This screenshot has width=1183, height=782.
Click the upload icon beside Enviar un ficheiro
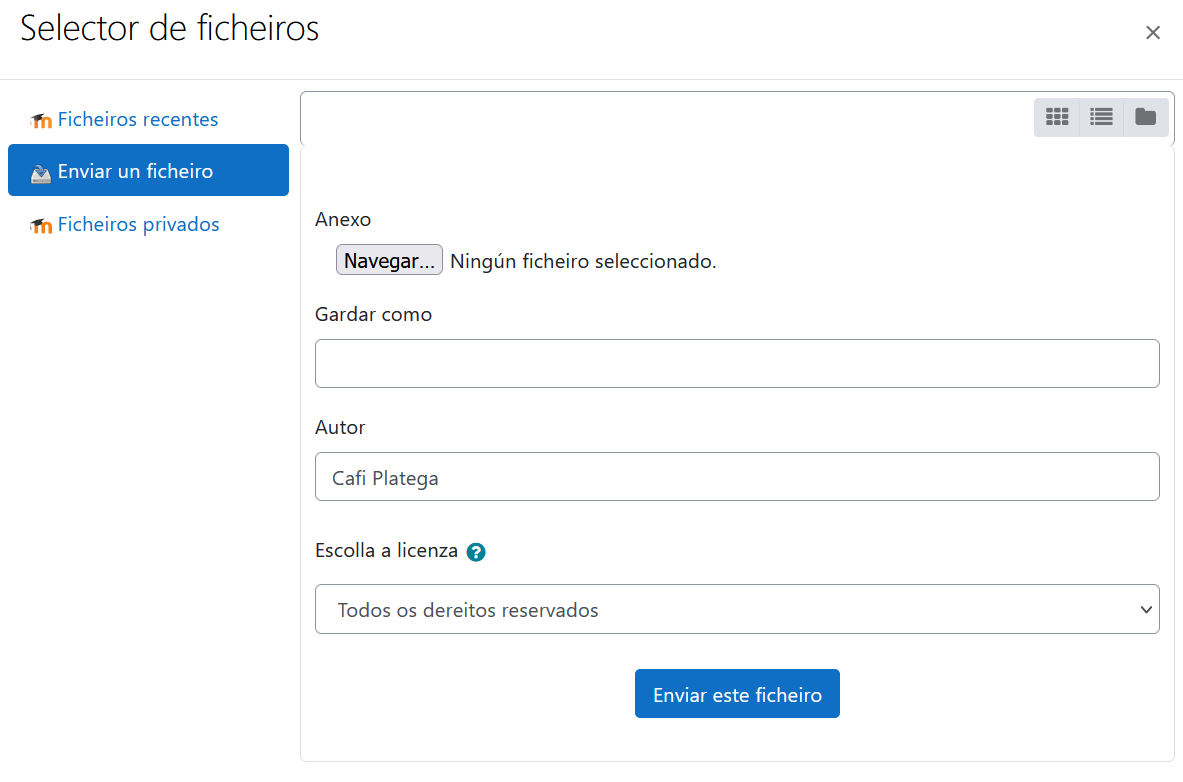coord(41,172)
